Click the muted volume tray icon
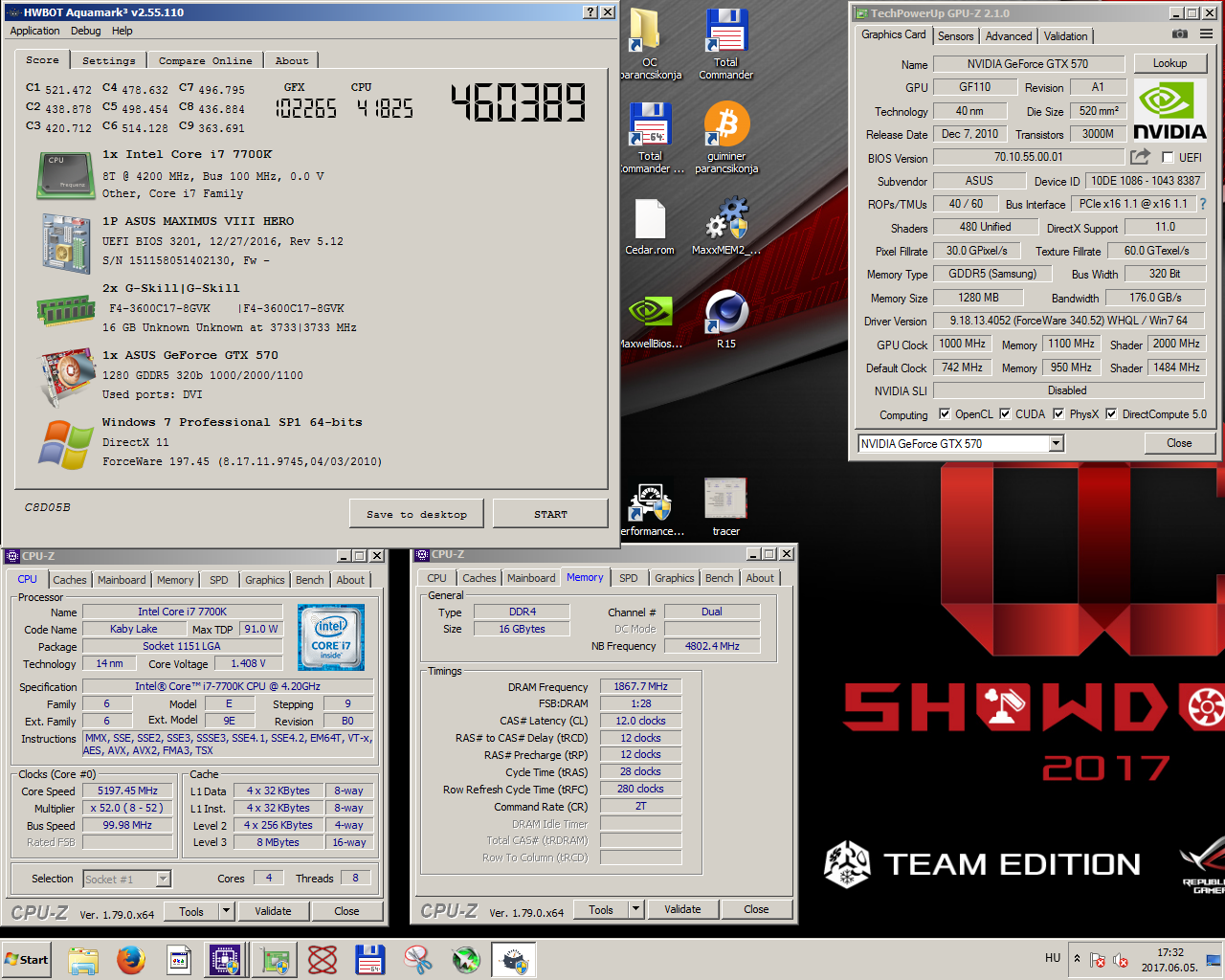Image resolution: width=1225 pixels, height=980 pixels. [1121, 960]
